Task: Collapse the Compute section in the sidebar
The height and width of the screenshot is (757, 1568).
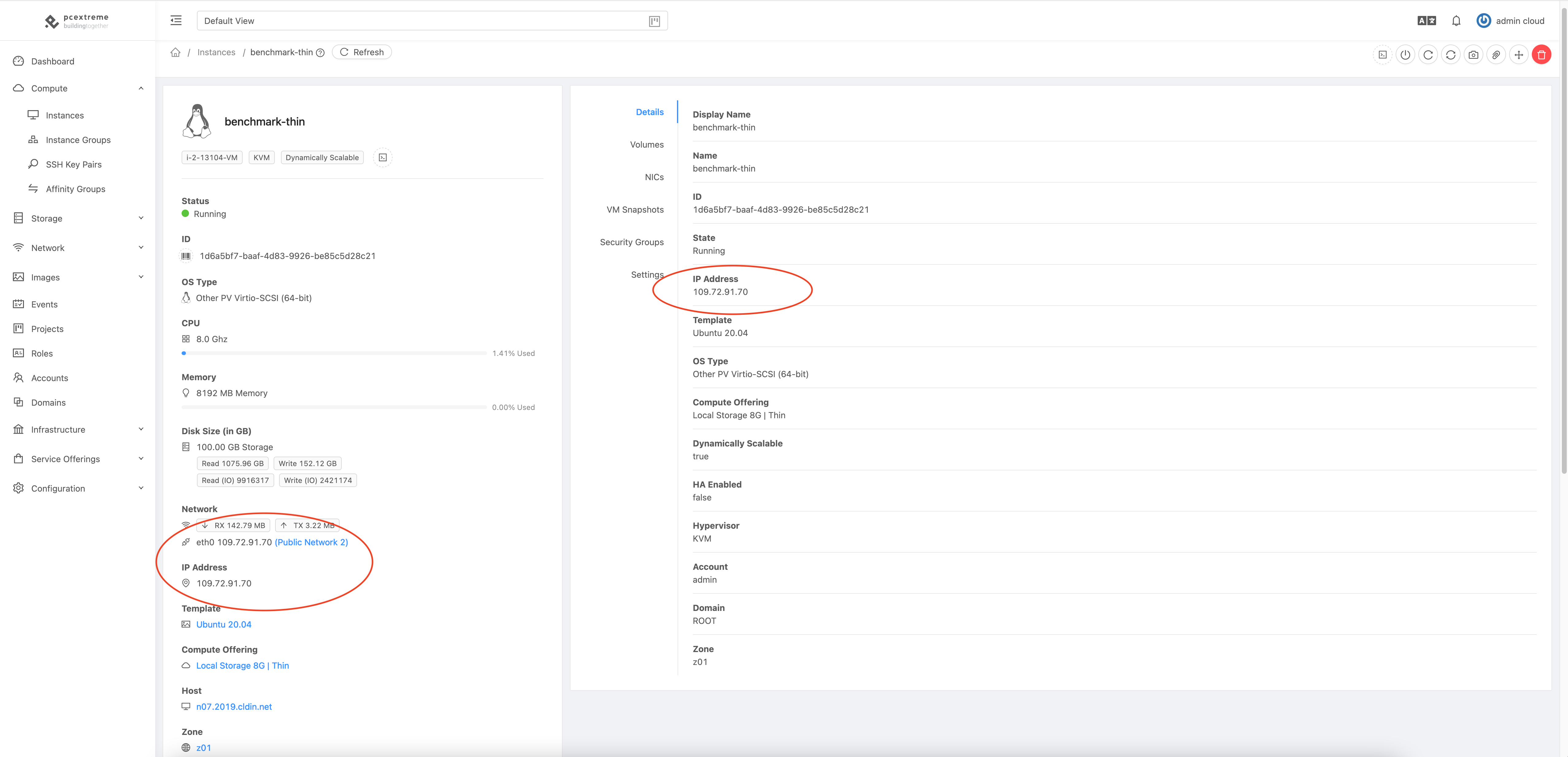Action: coord(49,88)
